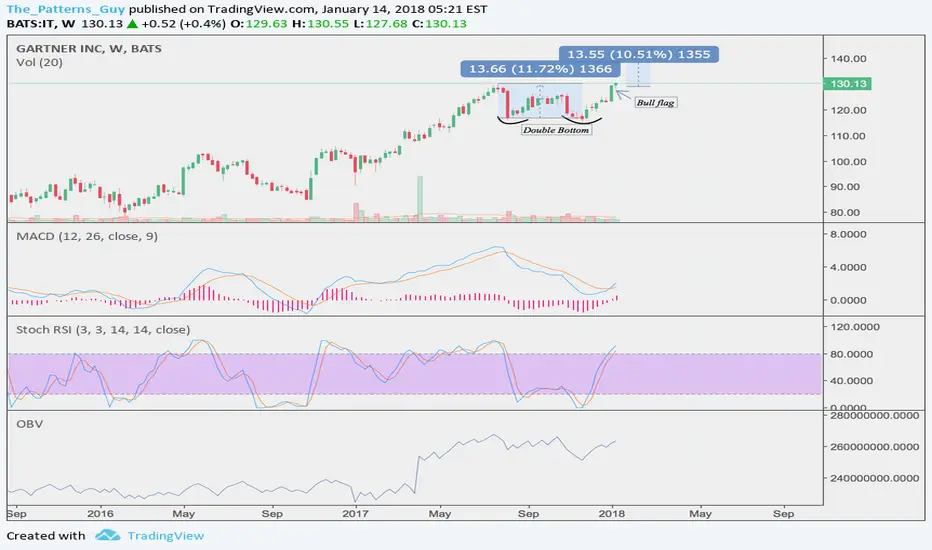Click the blue Bull flag arrow marker

622,94
